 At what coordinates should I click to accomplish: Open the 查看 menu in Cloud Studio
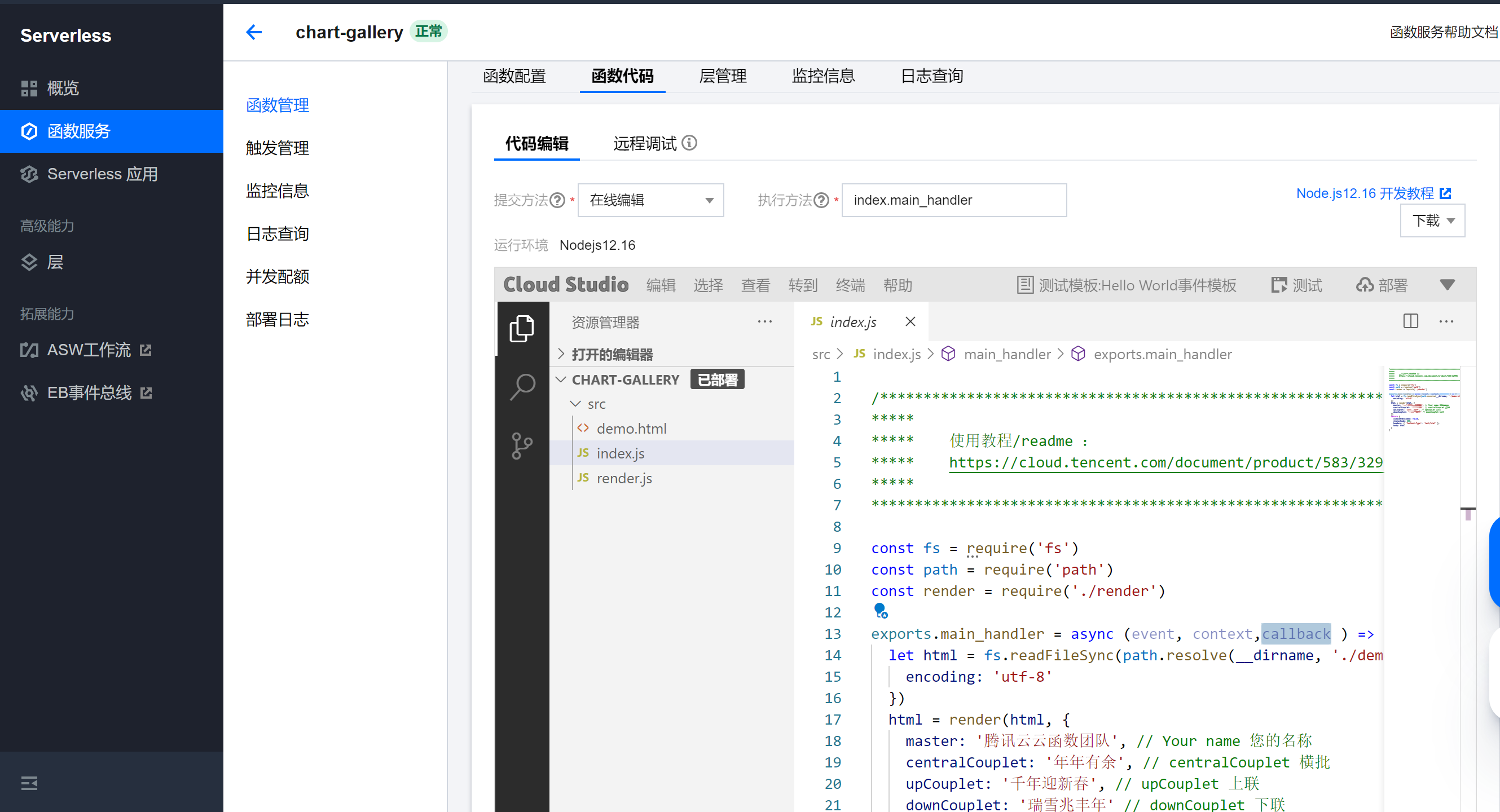coord(755,285)
